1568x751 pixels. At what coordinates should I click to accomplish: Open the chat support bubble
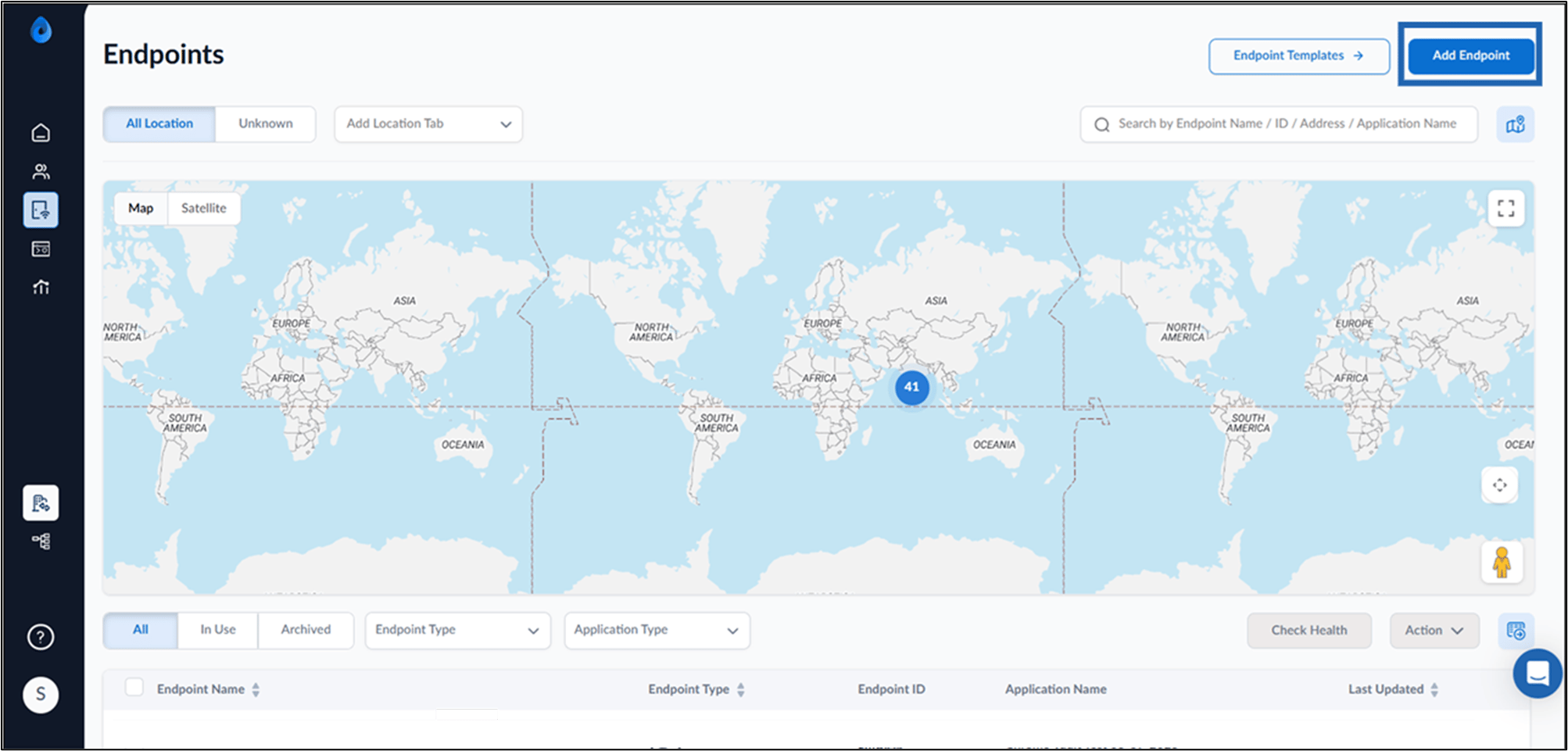tap(1538, 673)
